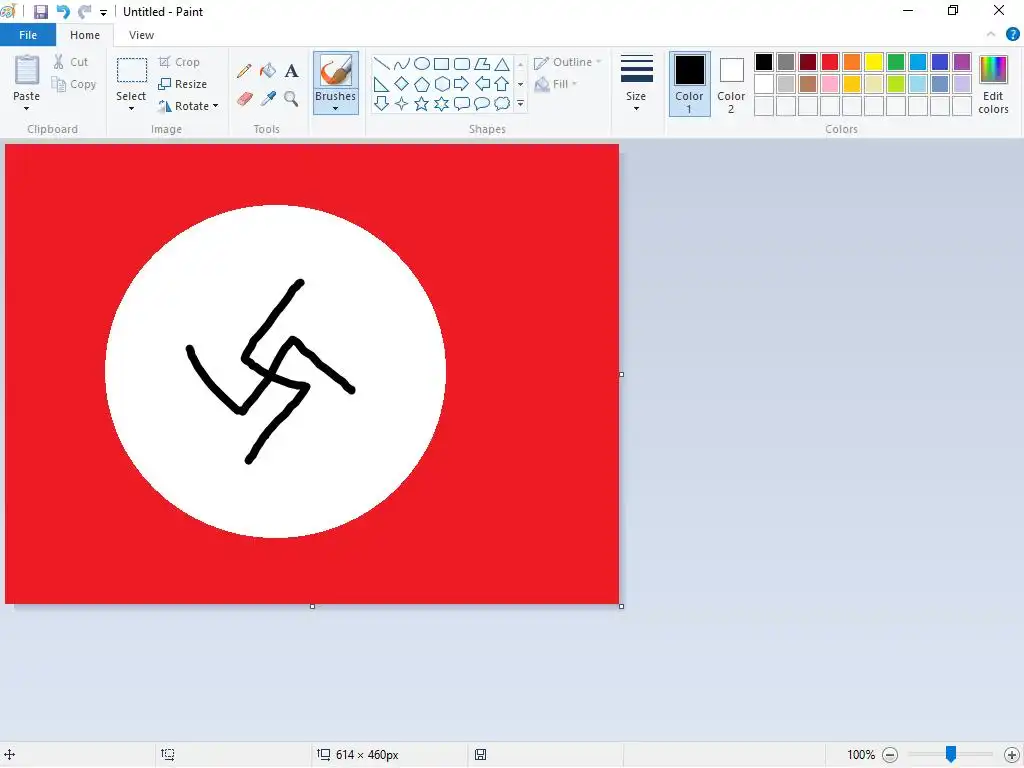Choose the straight Line shape
Viewport: 1024px width, 768px height.
(x=381, y=64)
